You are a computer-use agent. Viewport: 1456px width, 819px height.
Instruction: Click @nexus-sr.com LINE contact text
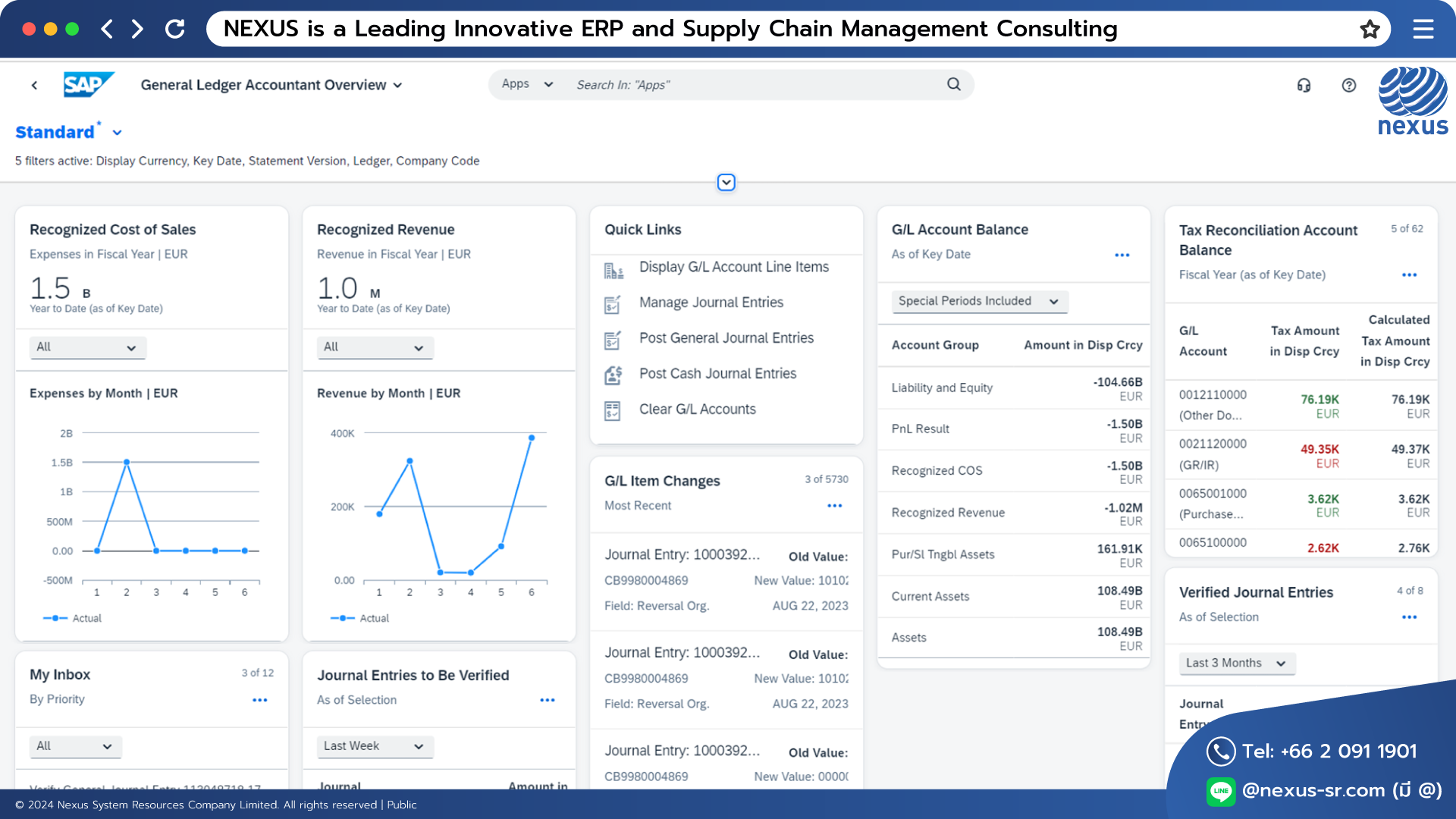1342,791
